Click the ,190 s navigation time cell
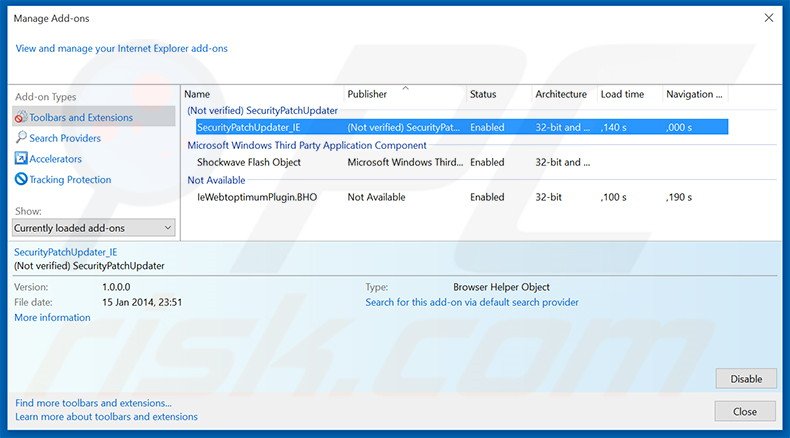 (x=679, y=197)
